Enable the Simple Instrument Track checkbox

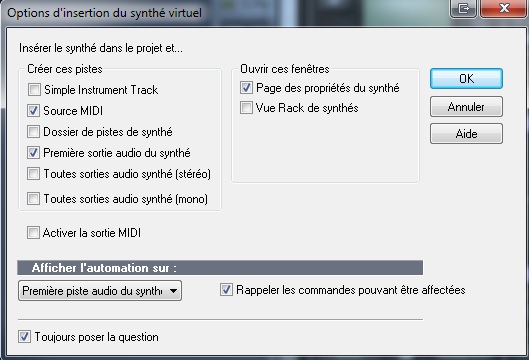[x=34, y=90]
